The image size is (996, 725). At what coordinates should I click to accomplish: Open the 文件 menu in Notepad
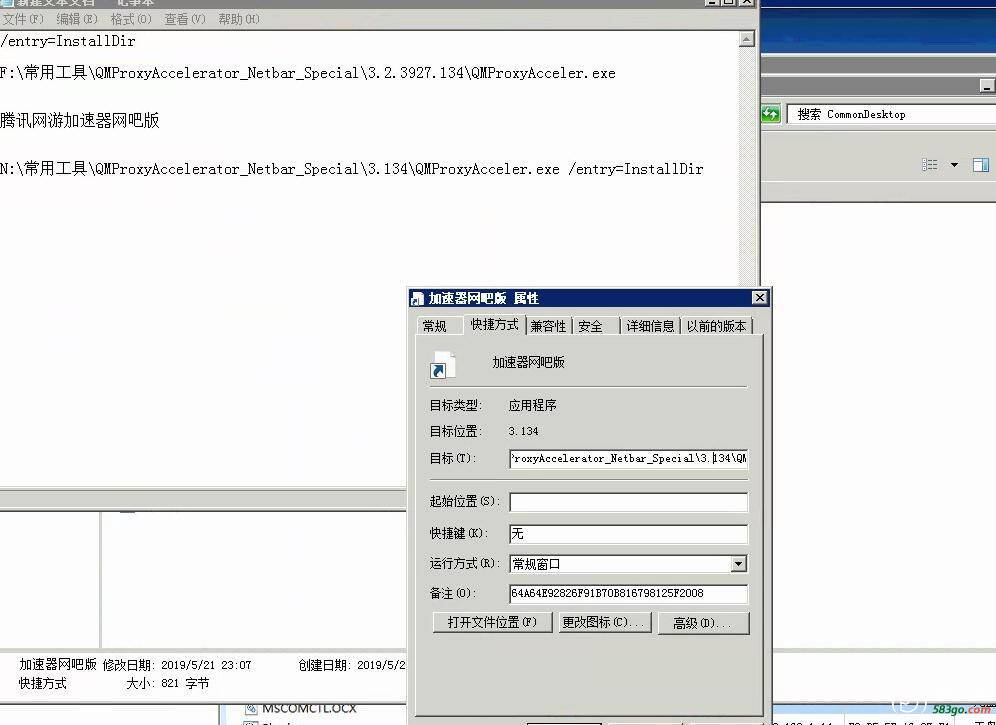point(23,19)
